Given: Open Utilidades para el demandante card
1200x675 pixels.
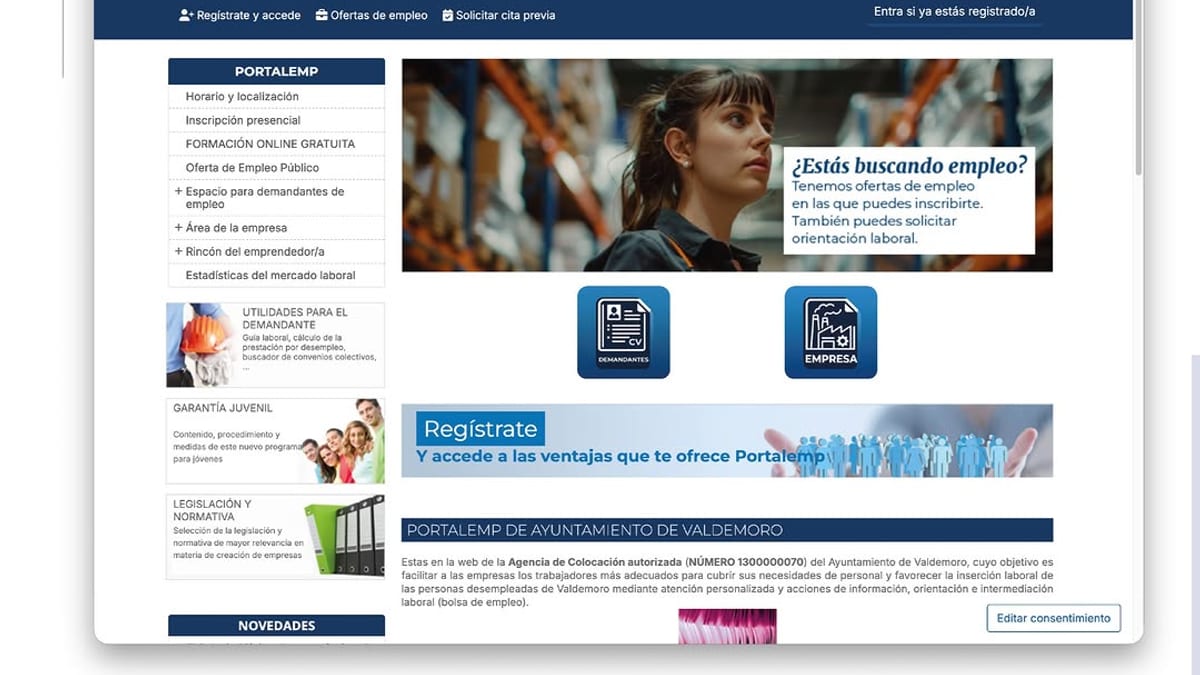Looking at the screenshot, I should click(276, 345).
